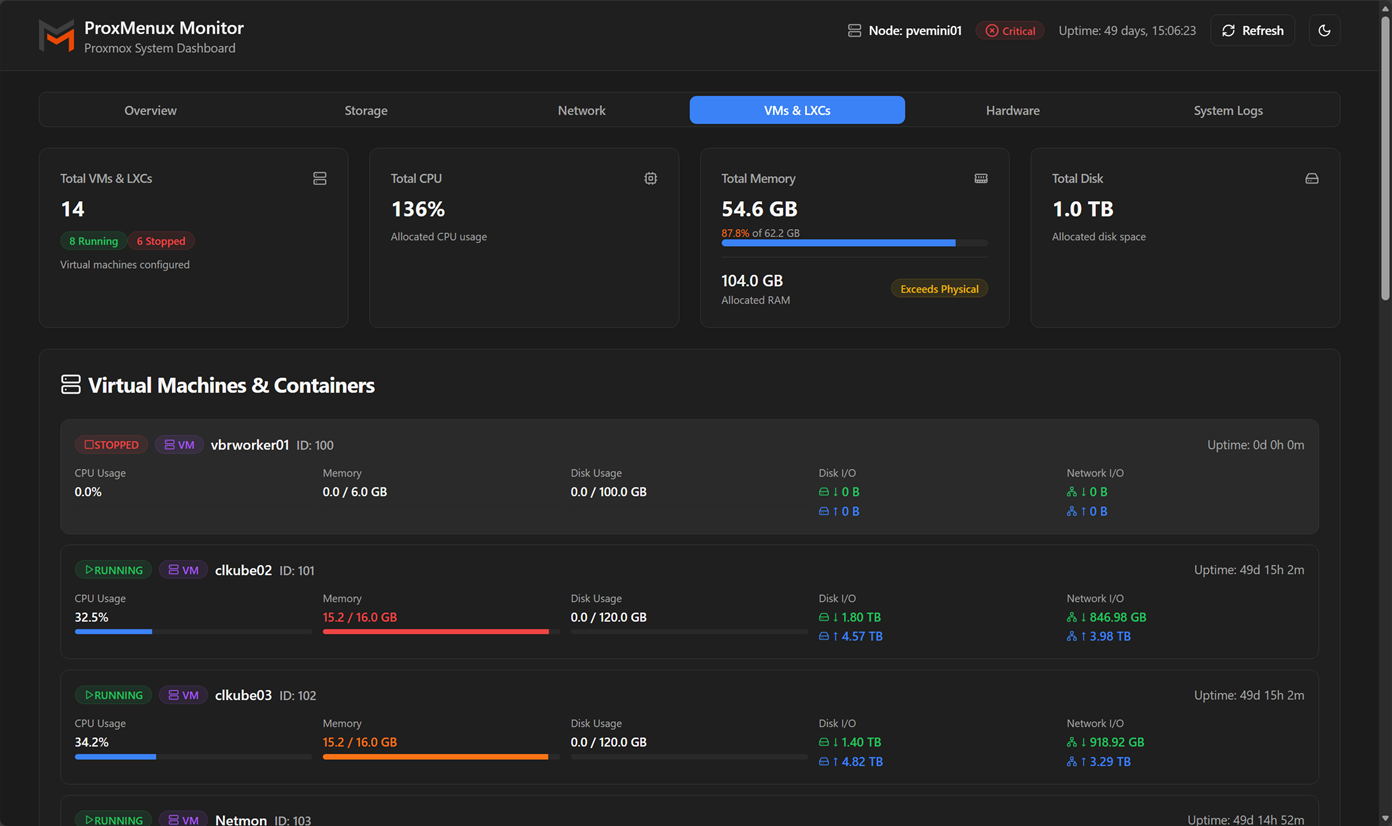Click the ProxMenux Monitor logo icon
The width and height of the screenshot is (1392, 826).
point(56,36)
